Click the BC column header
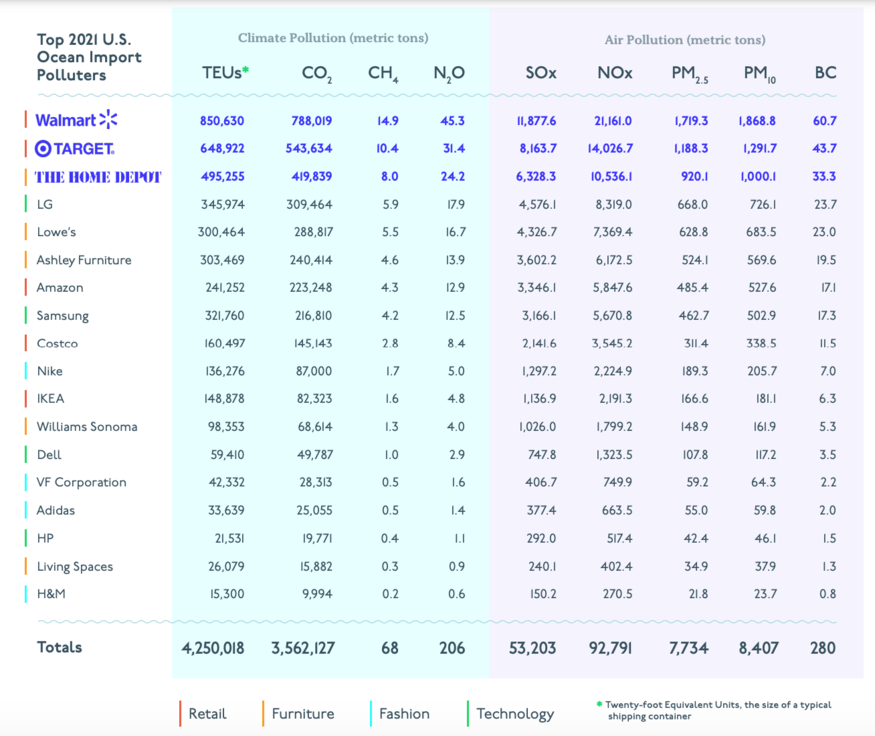Screen dimensions: 875x736 tap(825, 73)
